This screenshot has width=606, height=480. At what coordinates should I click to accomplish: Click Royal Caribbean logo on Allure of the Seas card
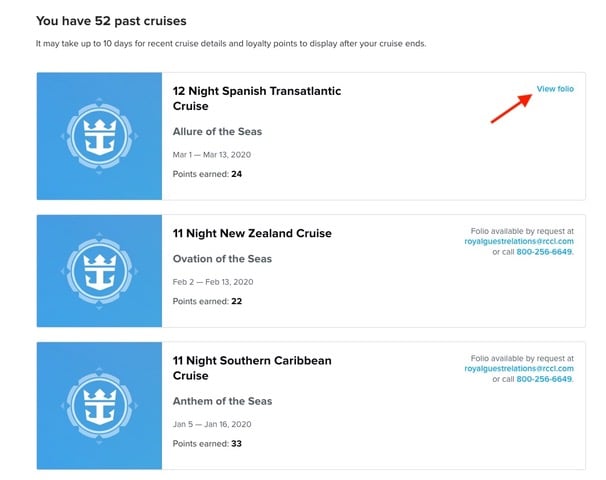[x=99, y=136]
